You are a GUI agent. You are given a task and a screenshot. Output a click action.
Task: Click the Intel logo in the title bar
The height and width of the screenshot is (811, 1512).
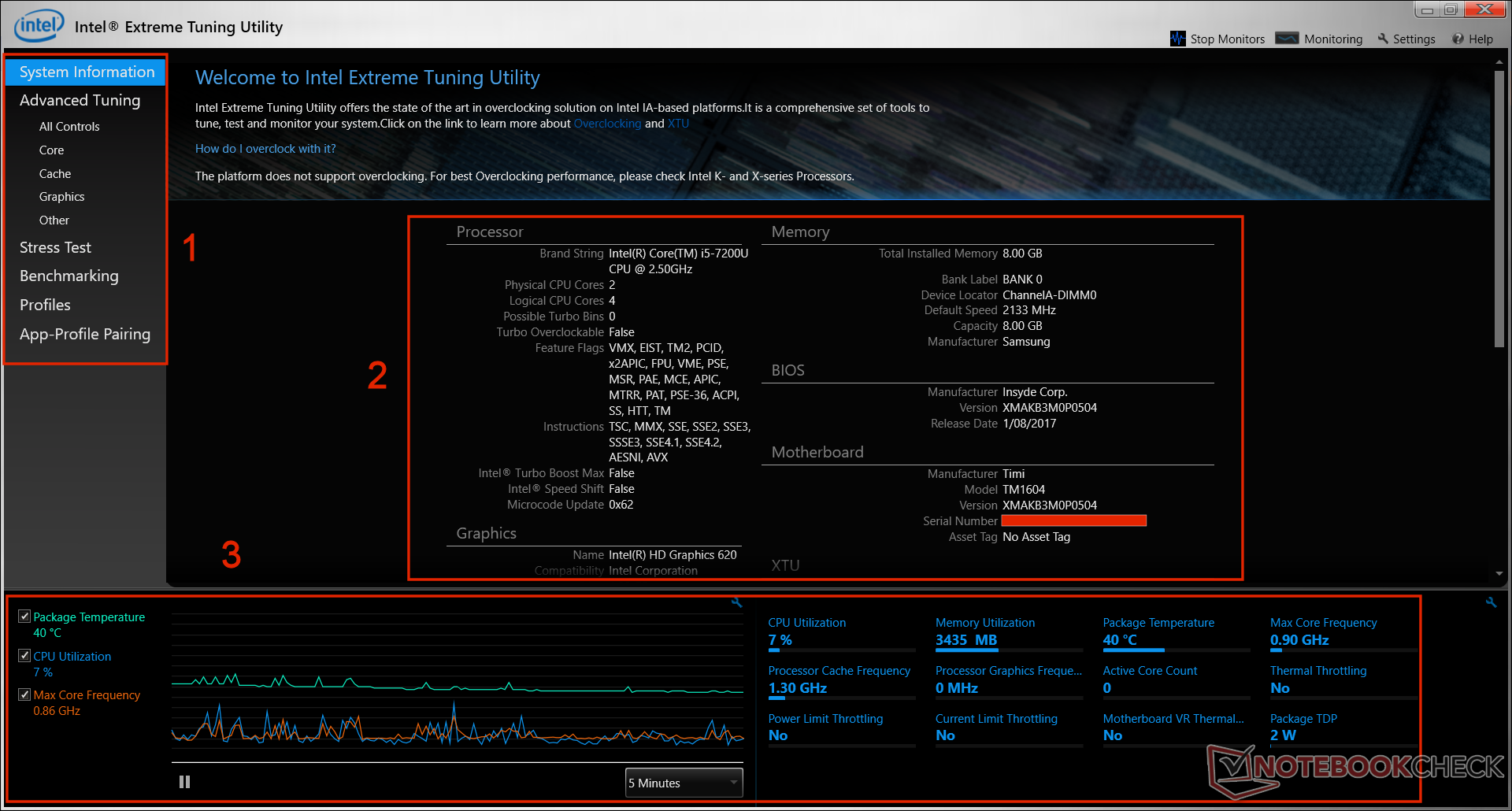point(36,24)
